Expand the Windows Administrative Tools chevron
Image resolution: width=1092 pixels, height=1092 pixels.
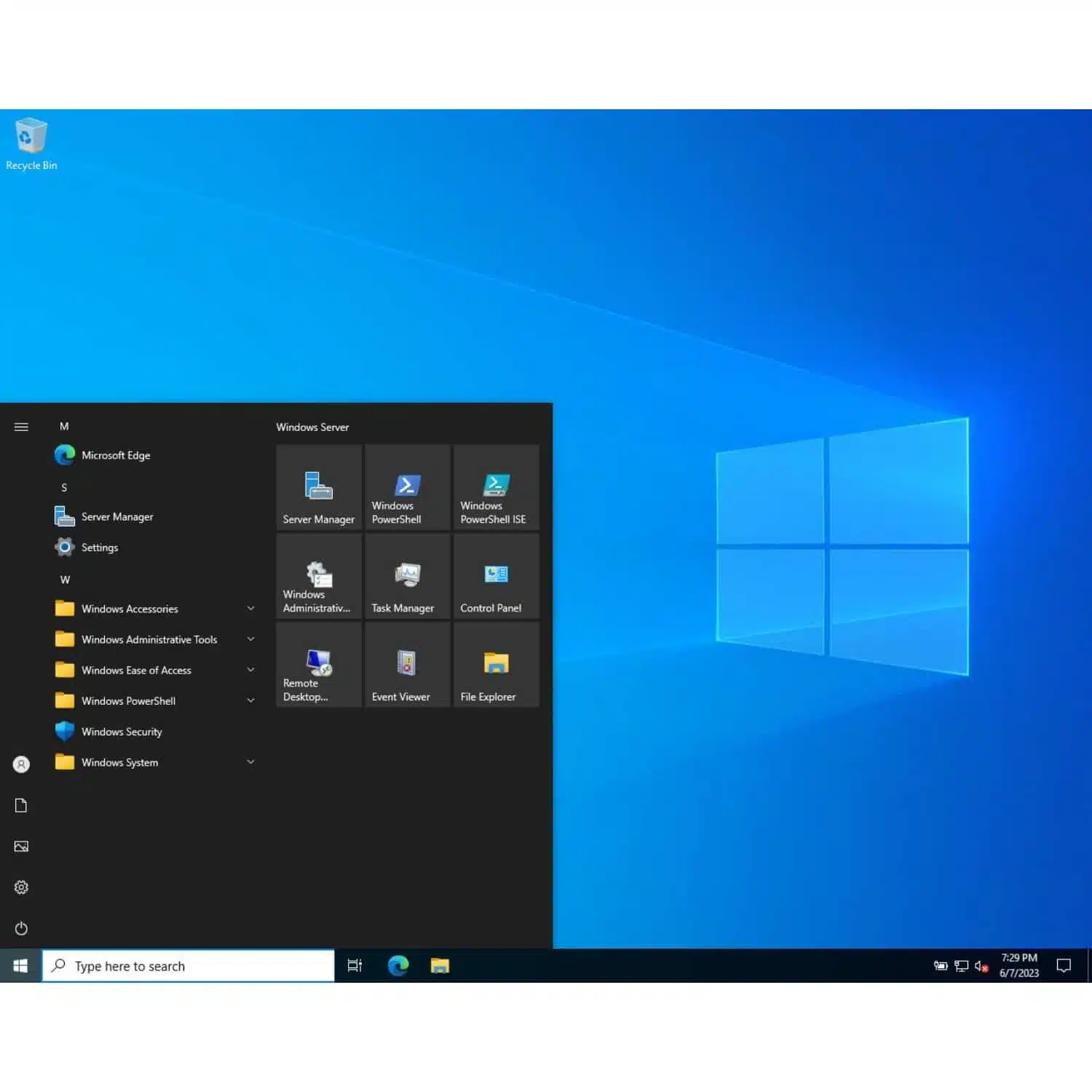250,639
